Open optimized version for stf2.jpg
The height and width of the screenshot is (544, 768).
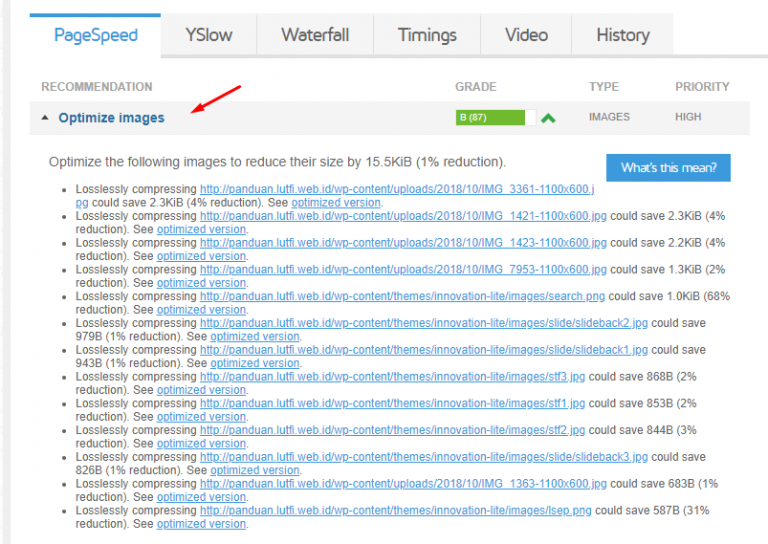(201, 444)
